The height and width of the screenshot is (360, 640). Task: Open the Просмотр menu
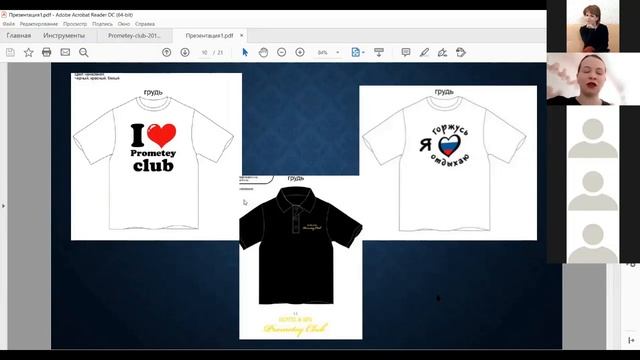75,24
